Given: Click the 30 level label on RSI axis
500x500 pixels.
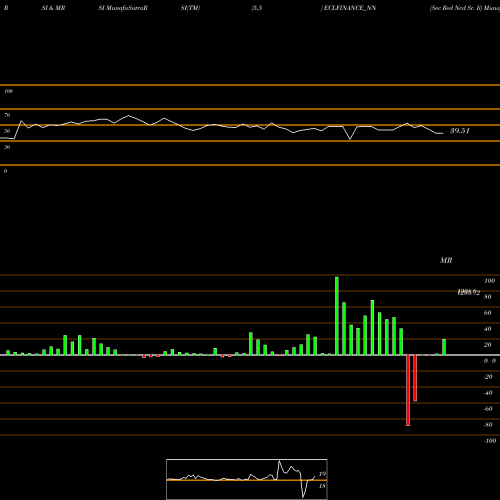Looking at the screenshot, I should coord(7,147).
